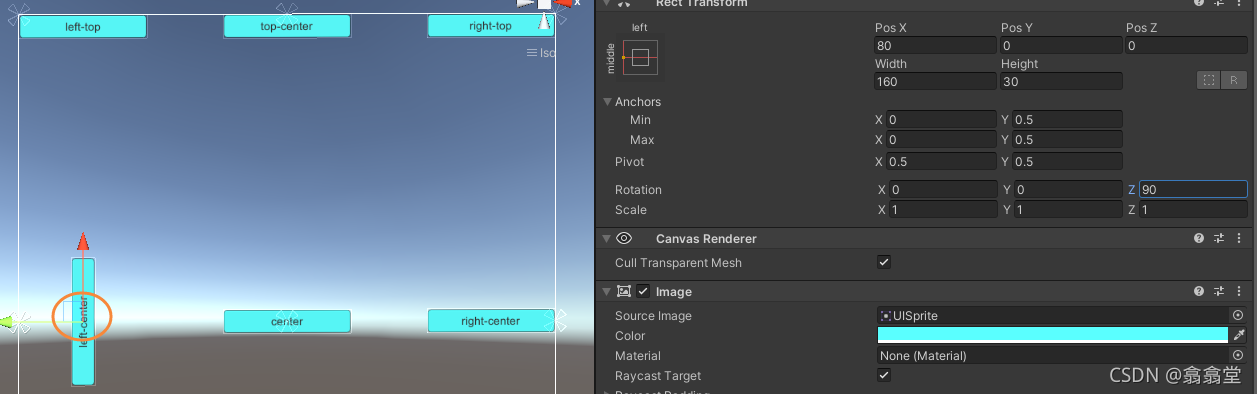Collapse the Canvas Renderer component
This screenshot has width=1257, height=394.
[607, 239]
